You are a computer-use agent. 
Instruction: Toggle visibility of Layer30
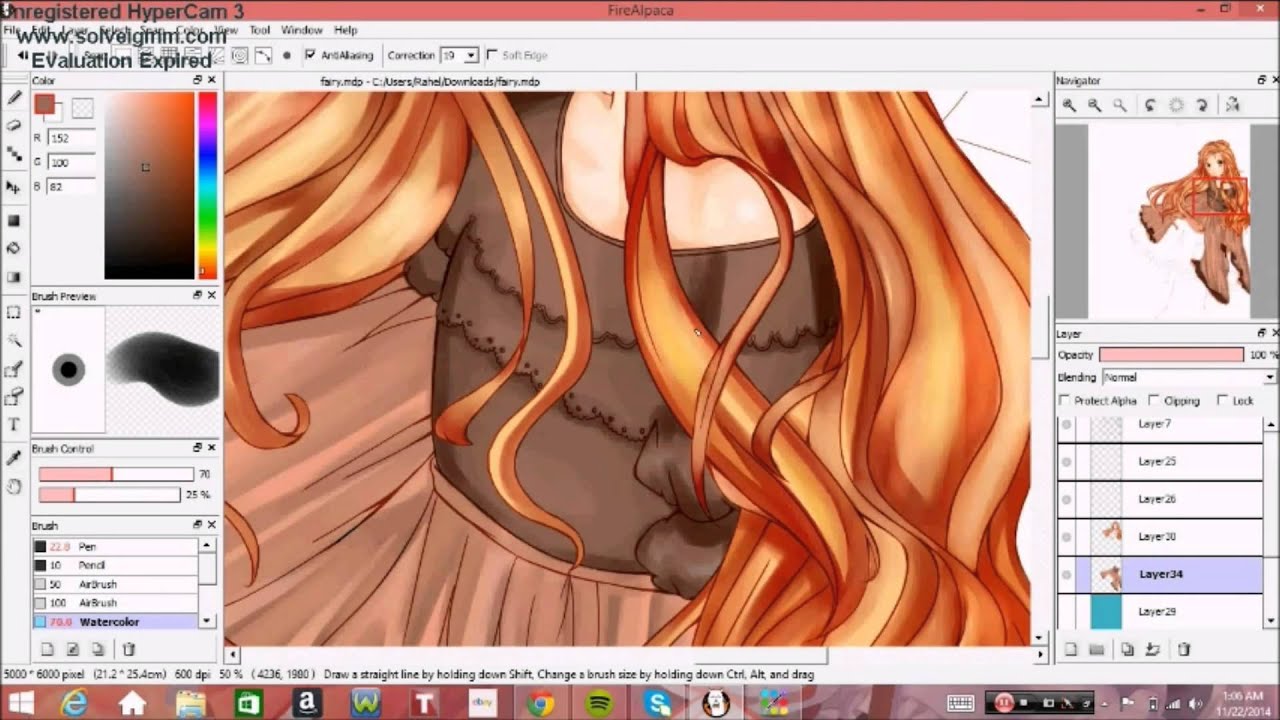pyautogui.click(x=1066, y=536)
